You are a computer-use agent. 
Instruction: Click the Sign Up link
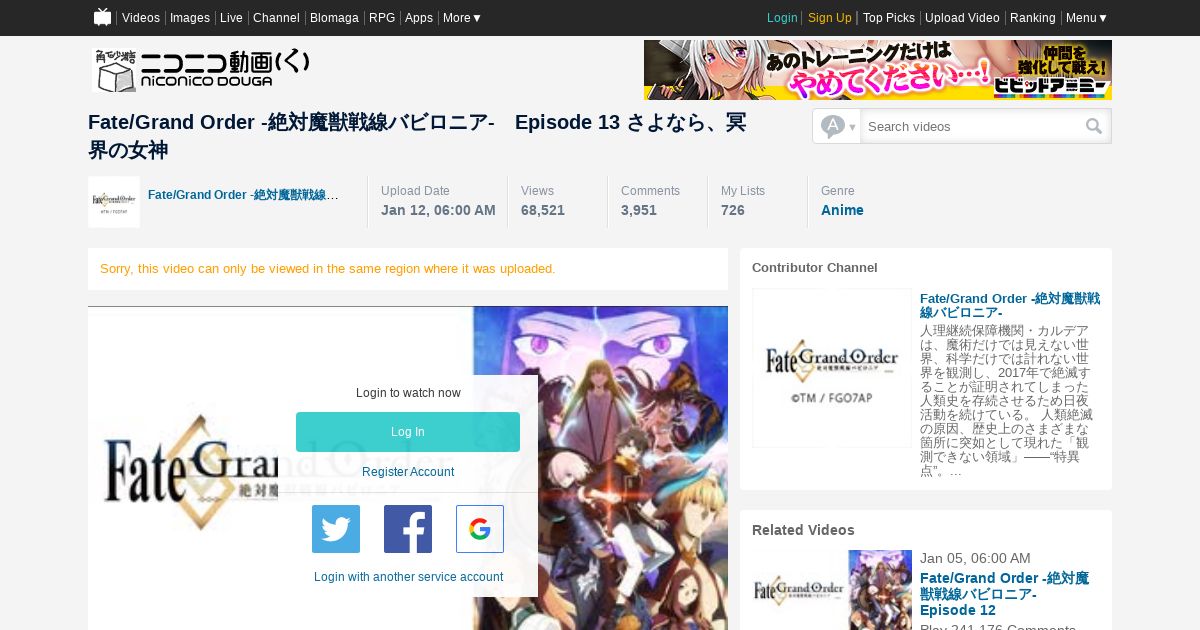click(x=830, y=18)
